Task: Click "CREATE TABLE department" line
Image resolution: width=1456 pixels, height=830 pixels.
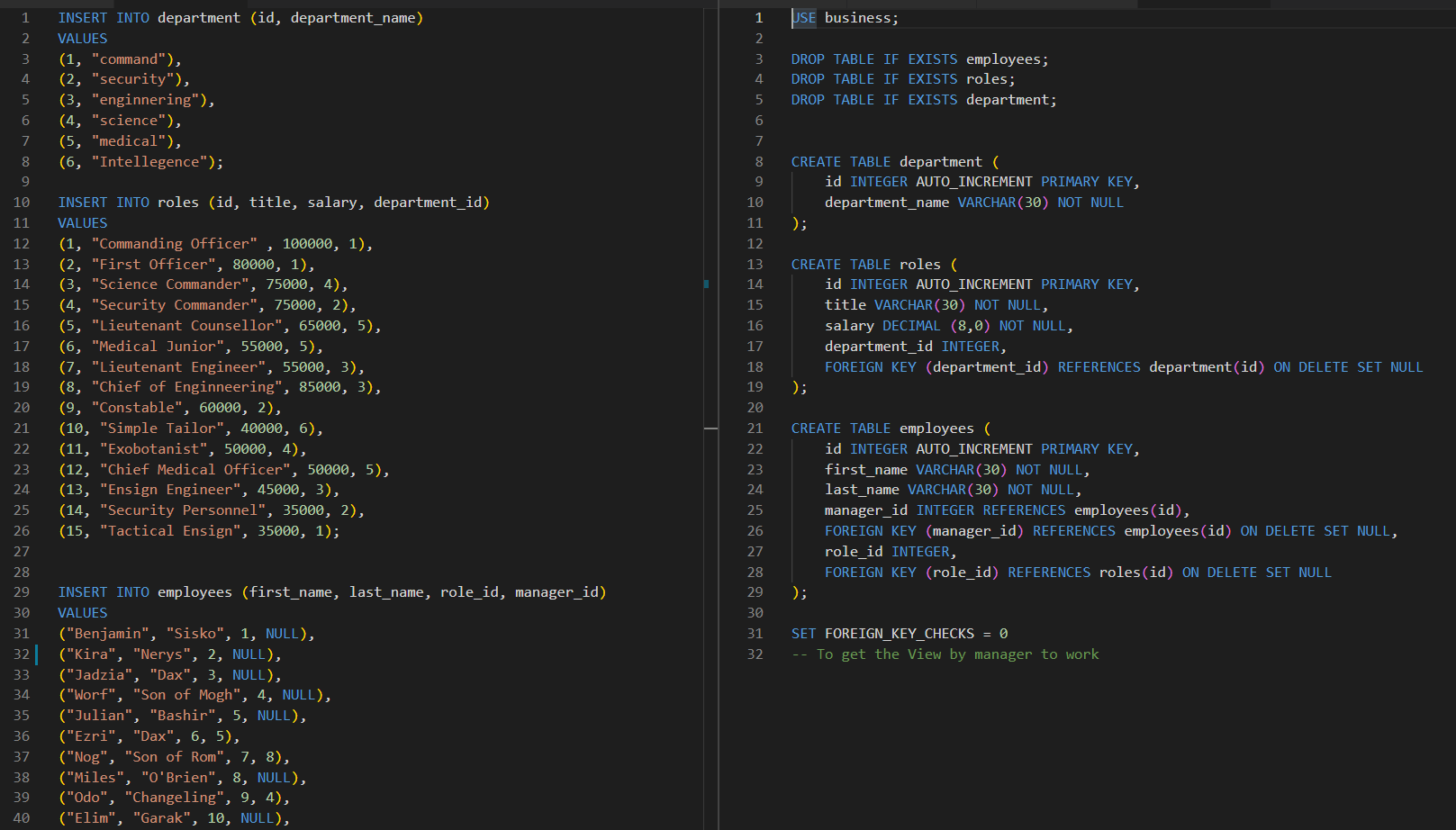Action: (x=895, y=162)
